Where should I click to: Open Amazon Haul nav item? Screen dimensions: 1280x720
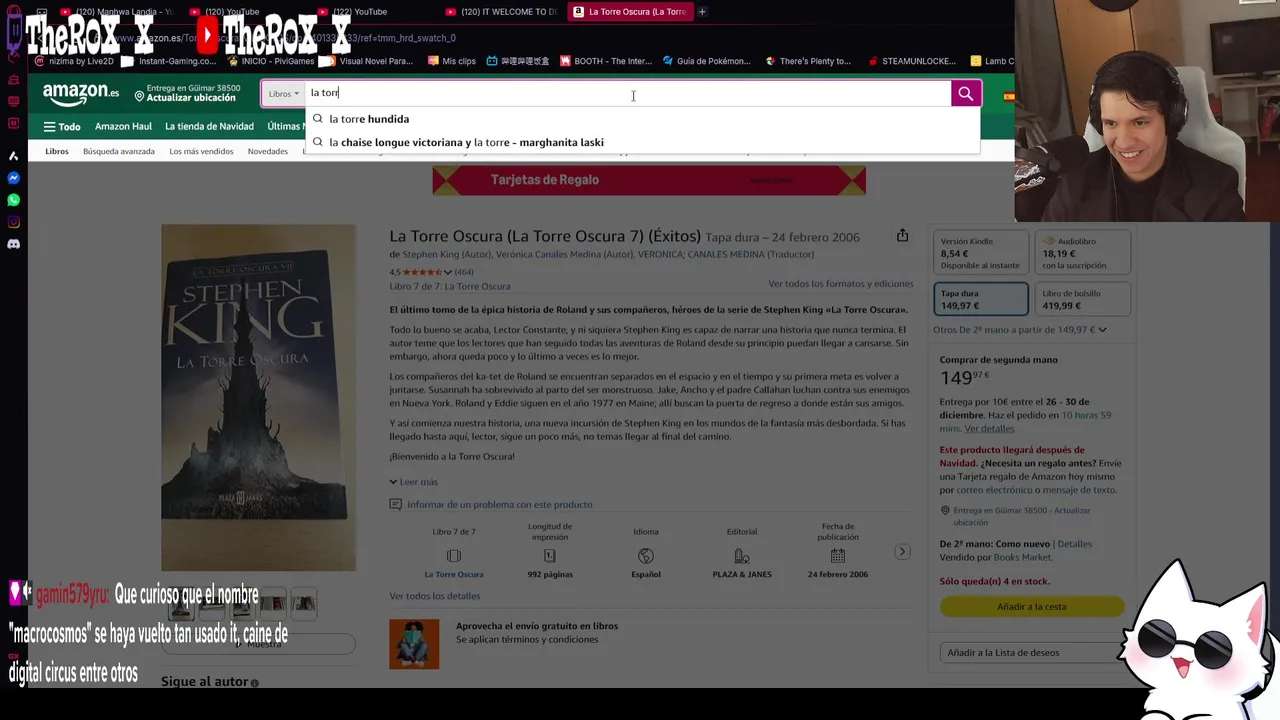click(x=123, y=127)
